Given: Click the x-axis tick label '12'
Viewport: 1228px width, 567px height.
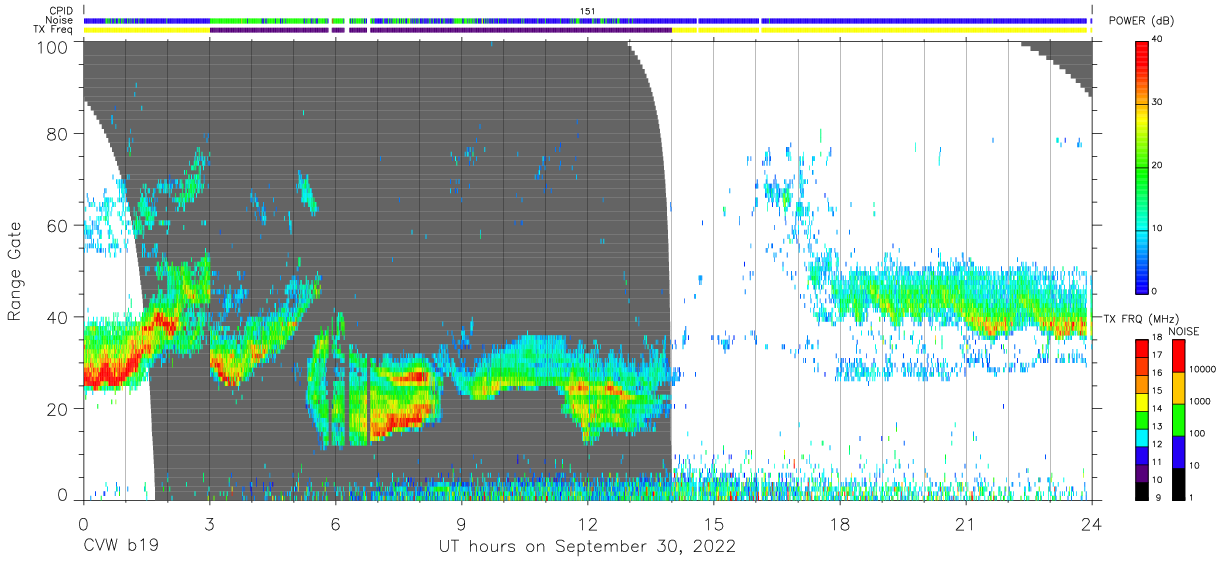Looking at the screenshot, I should tap(587, 524).
